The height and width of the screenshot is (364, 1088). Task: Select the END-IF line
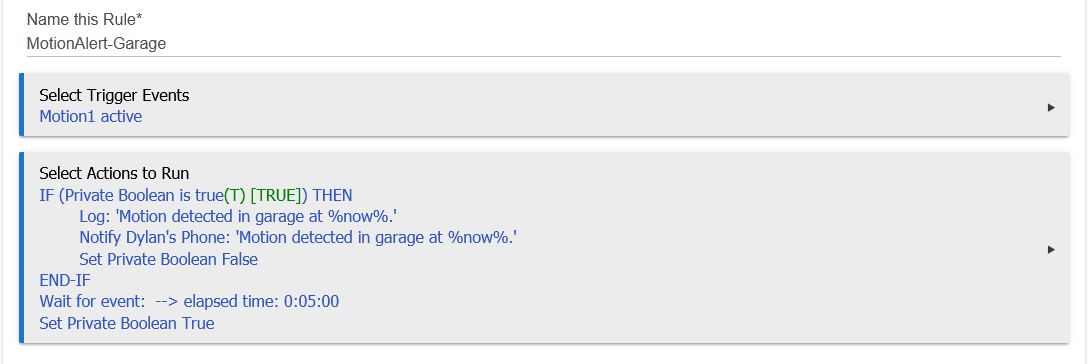click(65, 281)
